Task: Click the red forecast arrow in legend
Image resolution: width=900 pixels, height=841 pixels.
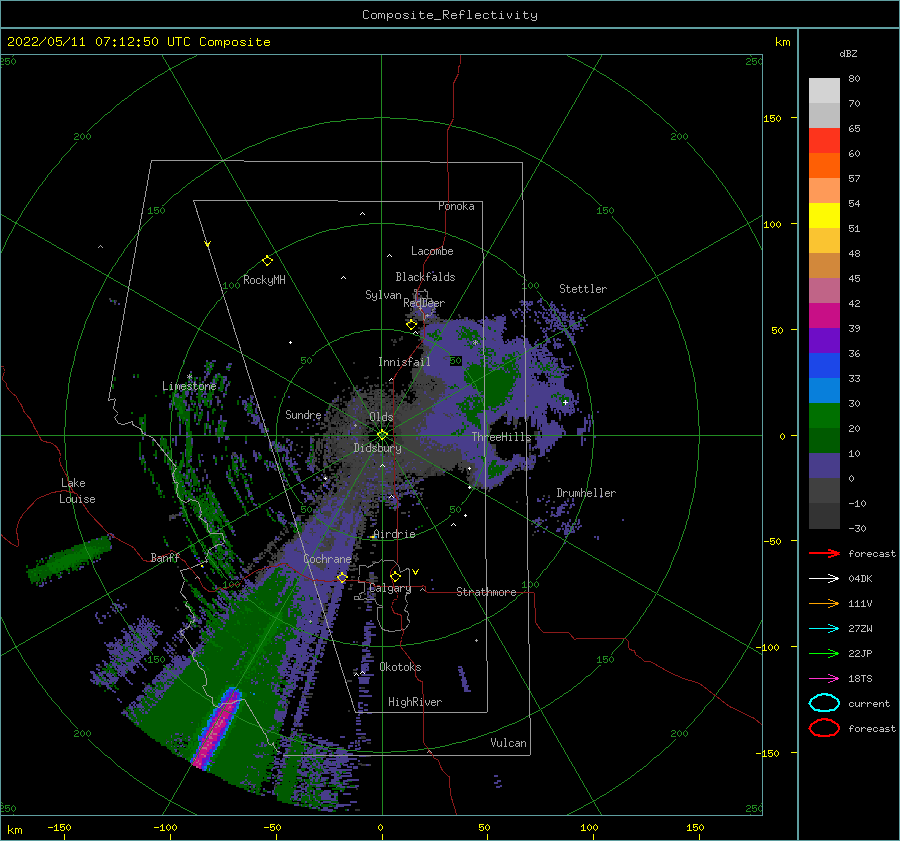Action: 824,553
